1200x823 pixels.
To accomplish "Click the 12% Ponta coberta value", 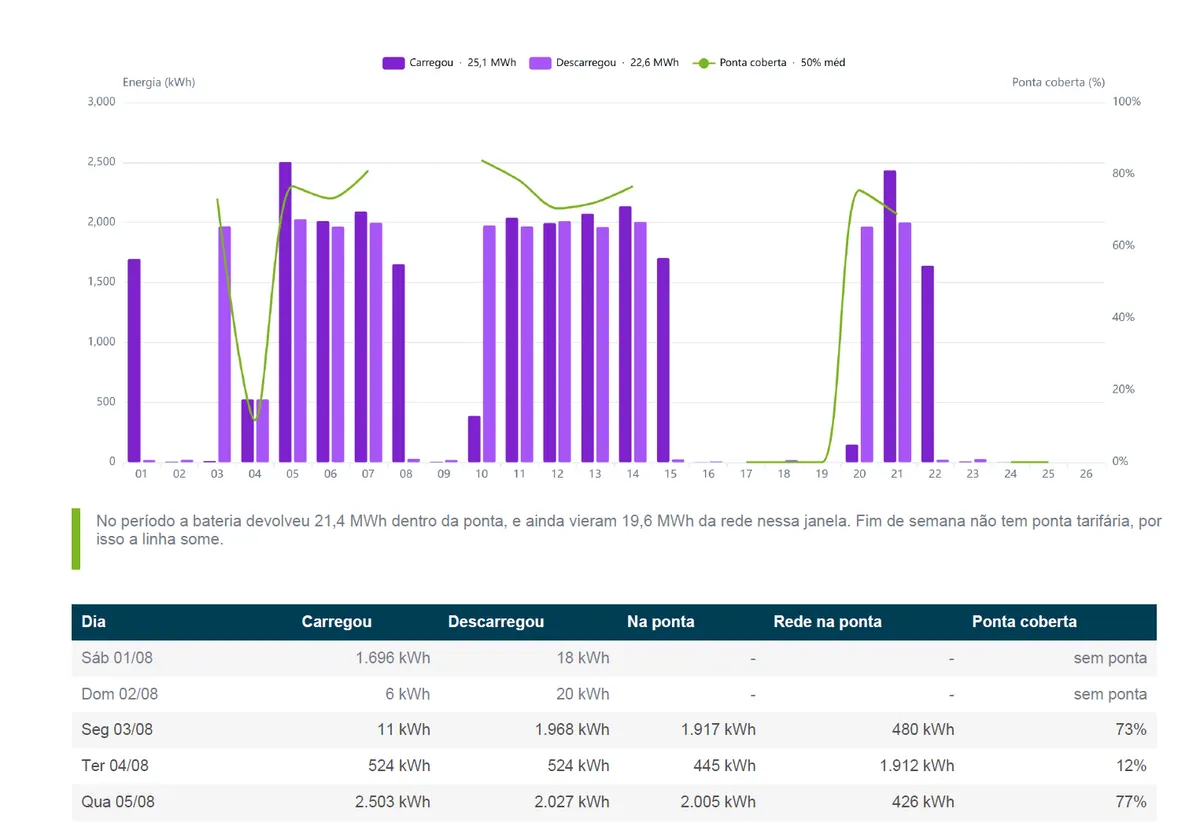I will point(1132,766).
